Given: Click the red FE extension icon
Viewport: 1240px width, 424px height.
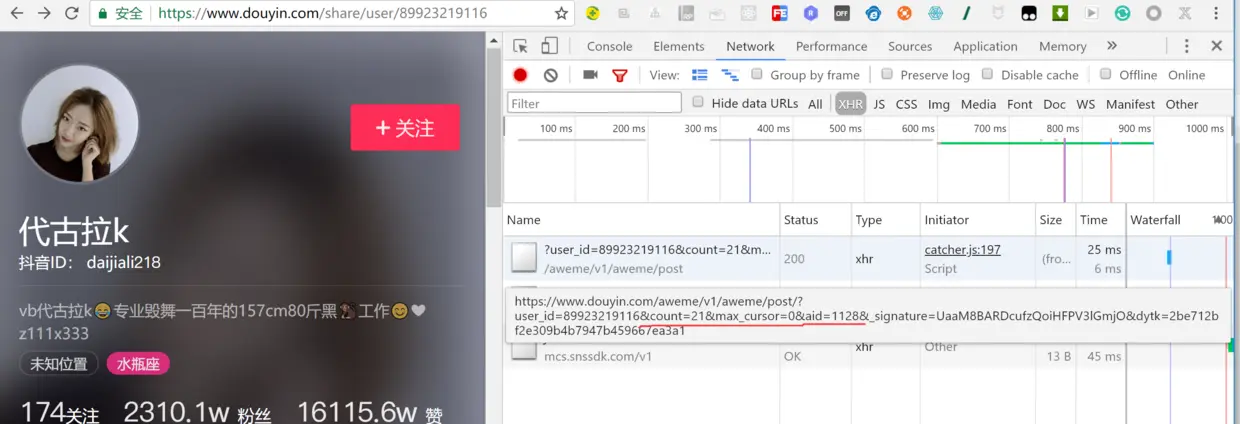Looking at the screenshot, I should (x=780, y=14).
